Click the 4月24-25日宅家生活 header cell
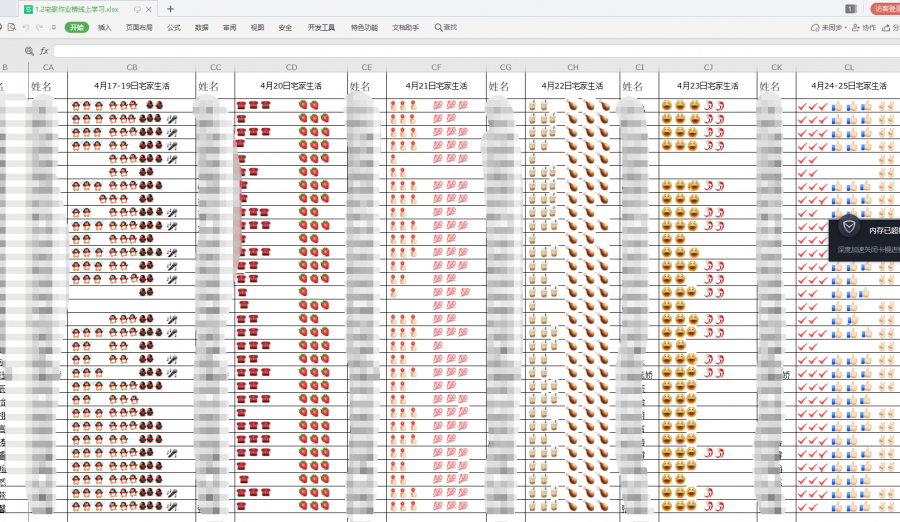Screen dimensions: 900x522 click(x=848, y=86)
